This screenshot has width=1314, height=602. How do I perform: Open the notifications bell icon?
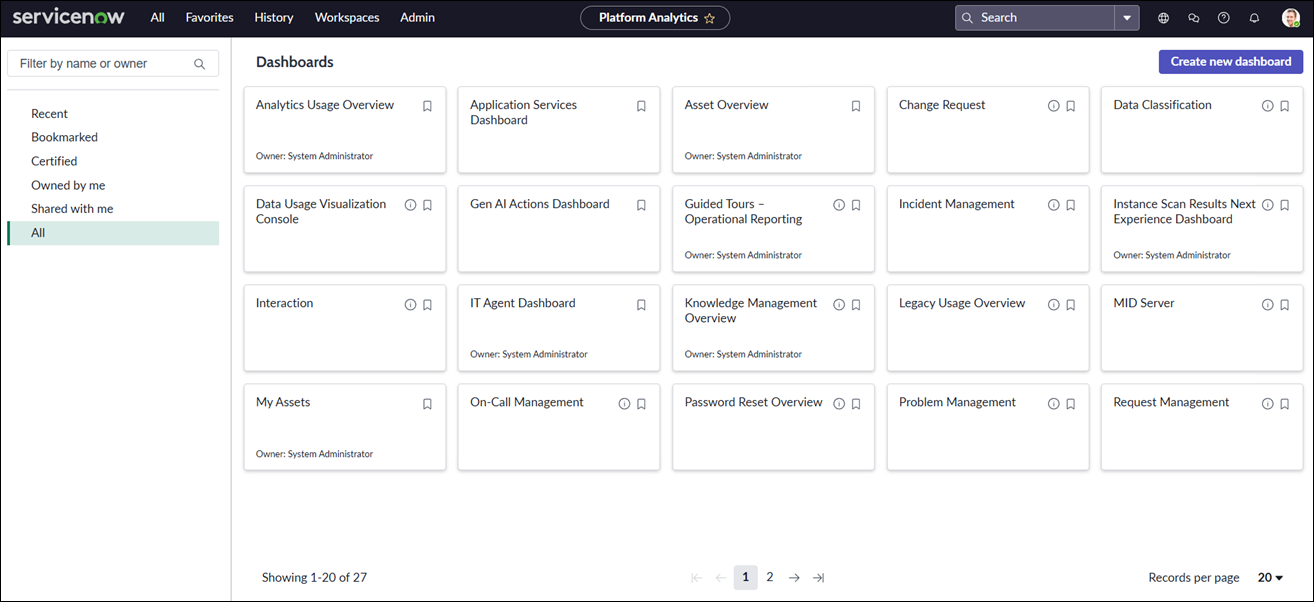pyautogui.click(x=1254, y=18)
